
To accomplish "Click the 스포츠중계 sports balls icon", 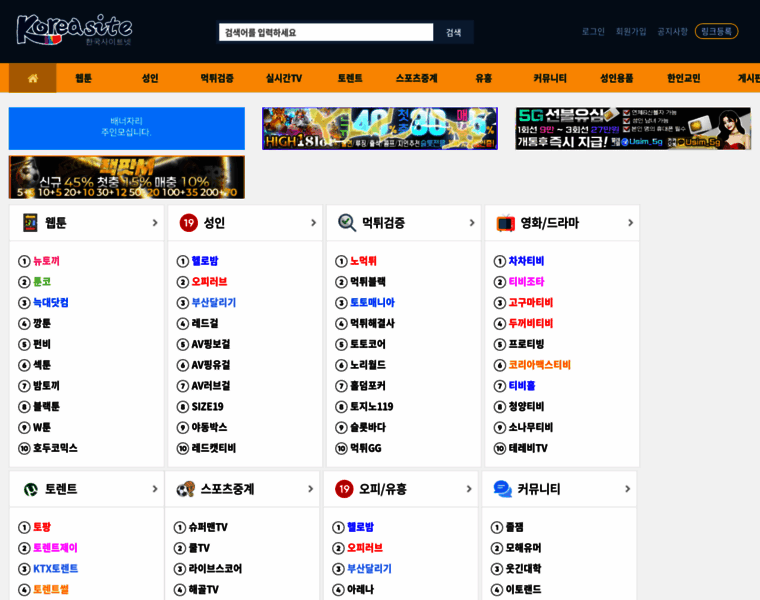I will pos(186,489).
